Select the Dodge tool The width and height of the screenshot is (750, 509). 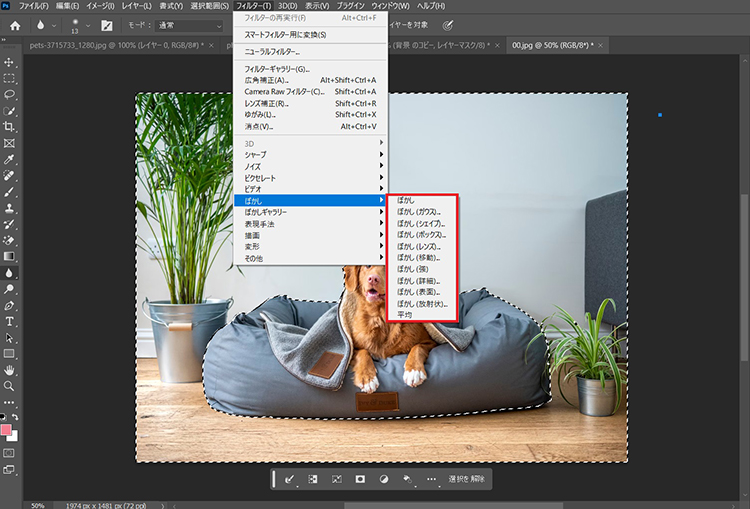point(9,289)
